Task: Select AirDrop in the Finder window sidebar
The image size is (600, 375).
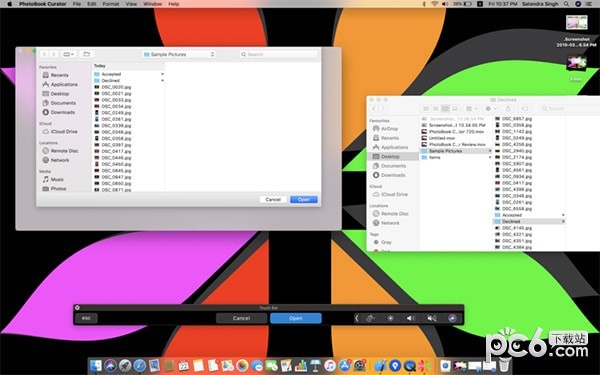Action: tap(386, 129)
